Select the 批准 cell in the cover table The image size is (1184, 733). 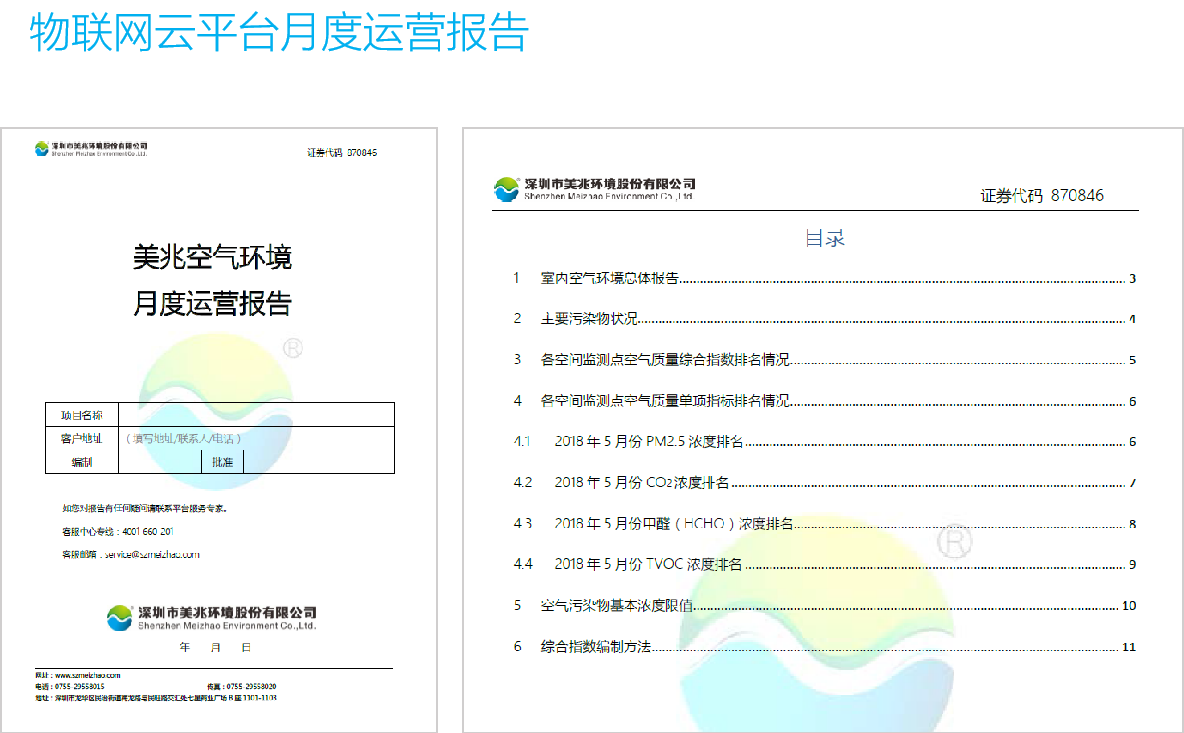(x=222, y=461)
